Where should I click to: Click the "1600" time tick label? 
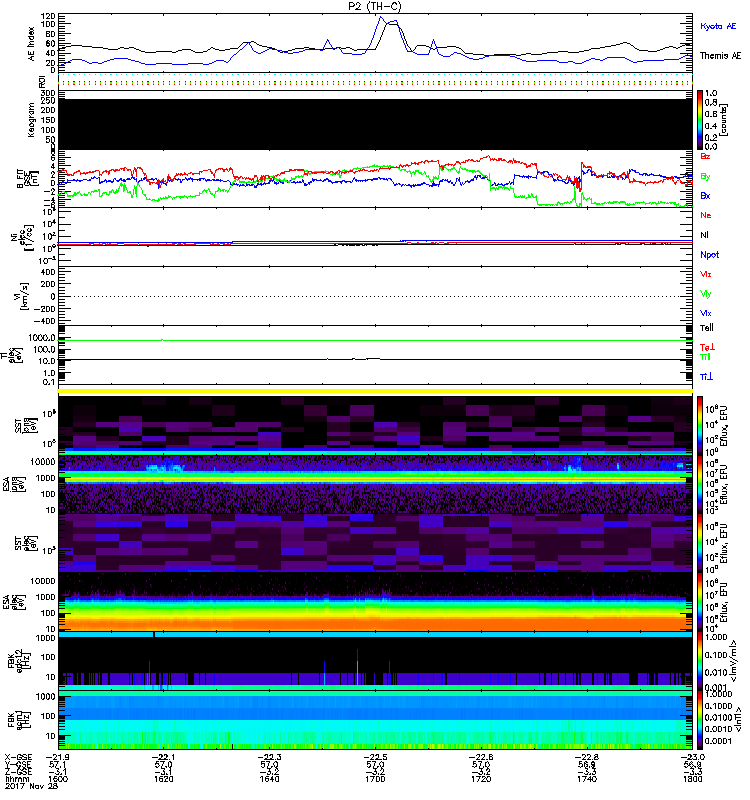point(58,779)
